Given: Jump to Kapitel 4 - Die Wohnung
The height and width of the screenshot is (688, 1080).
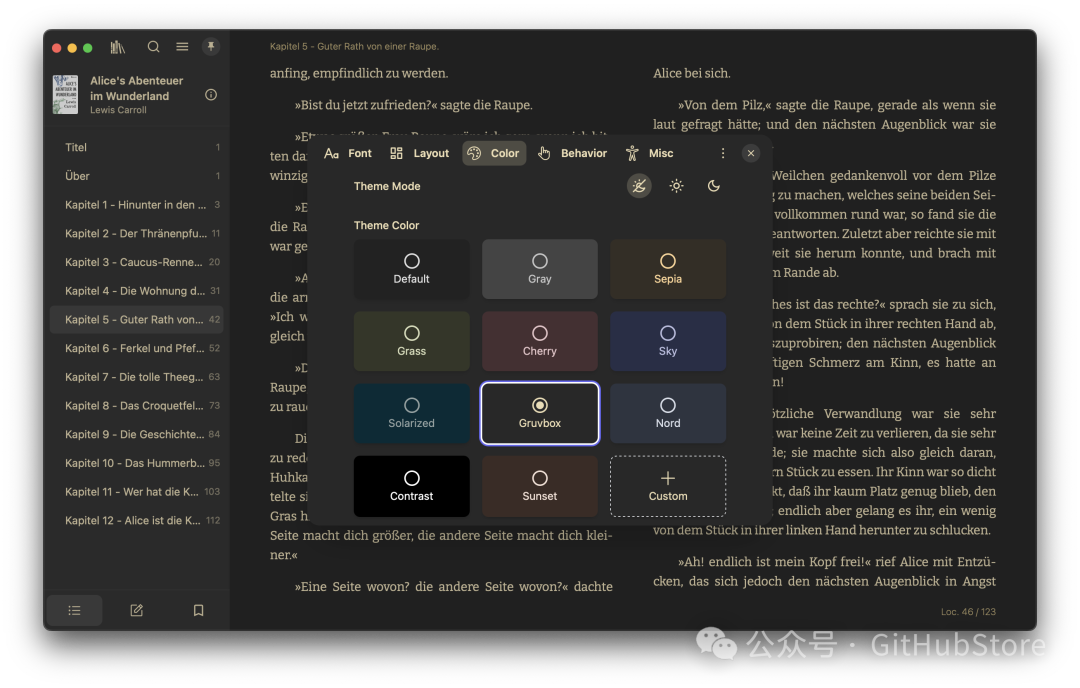Looking at the screenshot, I should [137, 291].
